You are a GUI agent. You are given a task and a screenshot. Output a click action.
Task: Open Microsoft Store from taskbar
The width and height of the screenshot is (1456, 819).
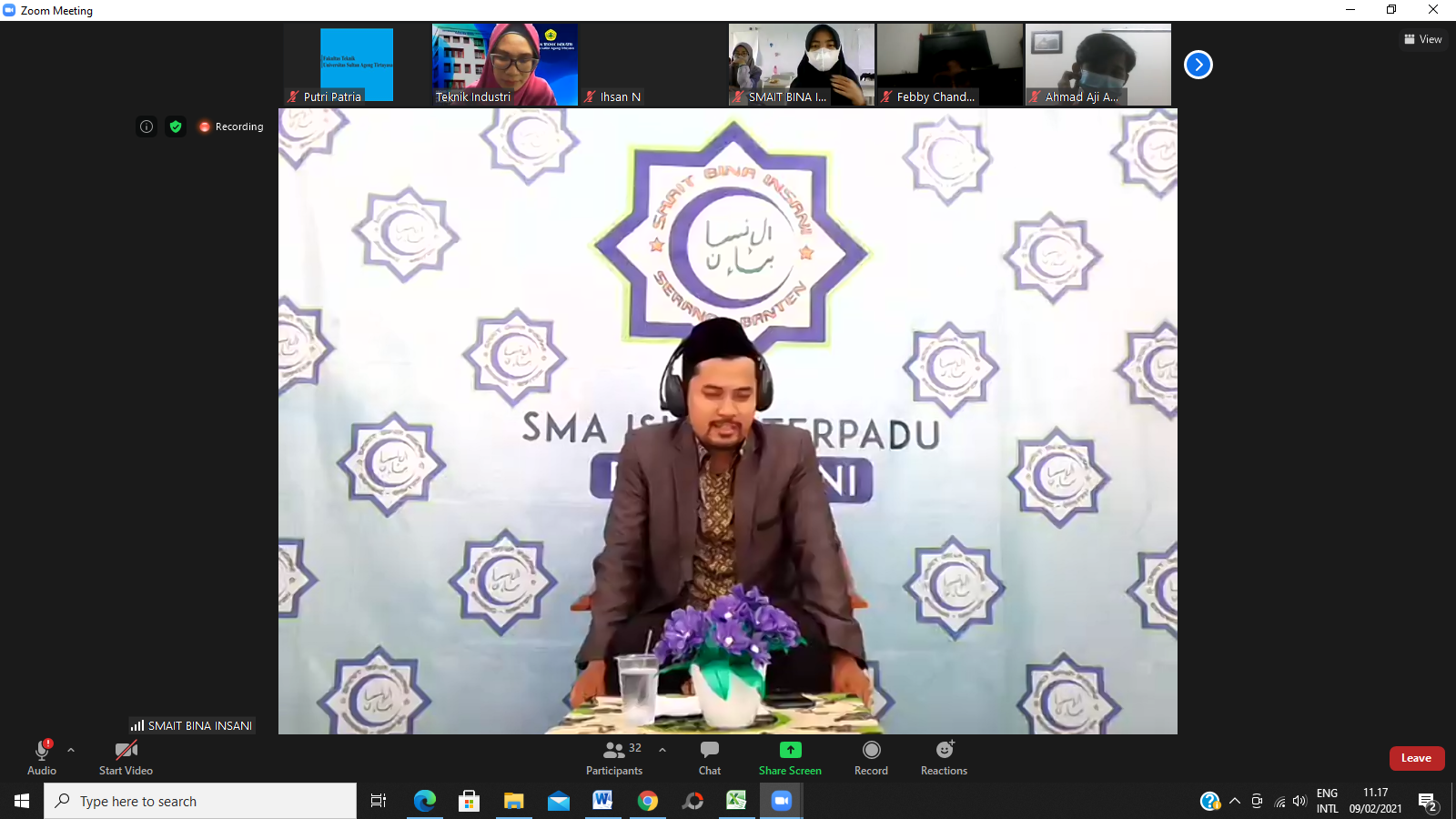(469, 801)
